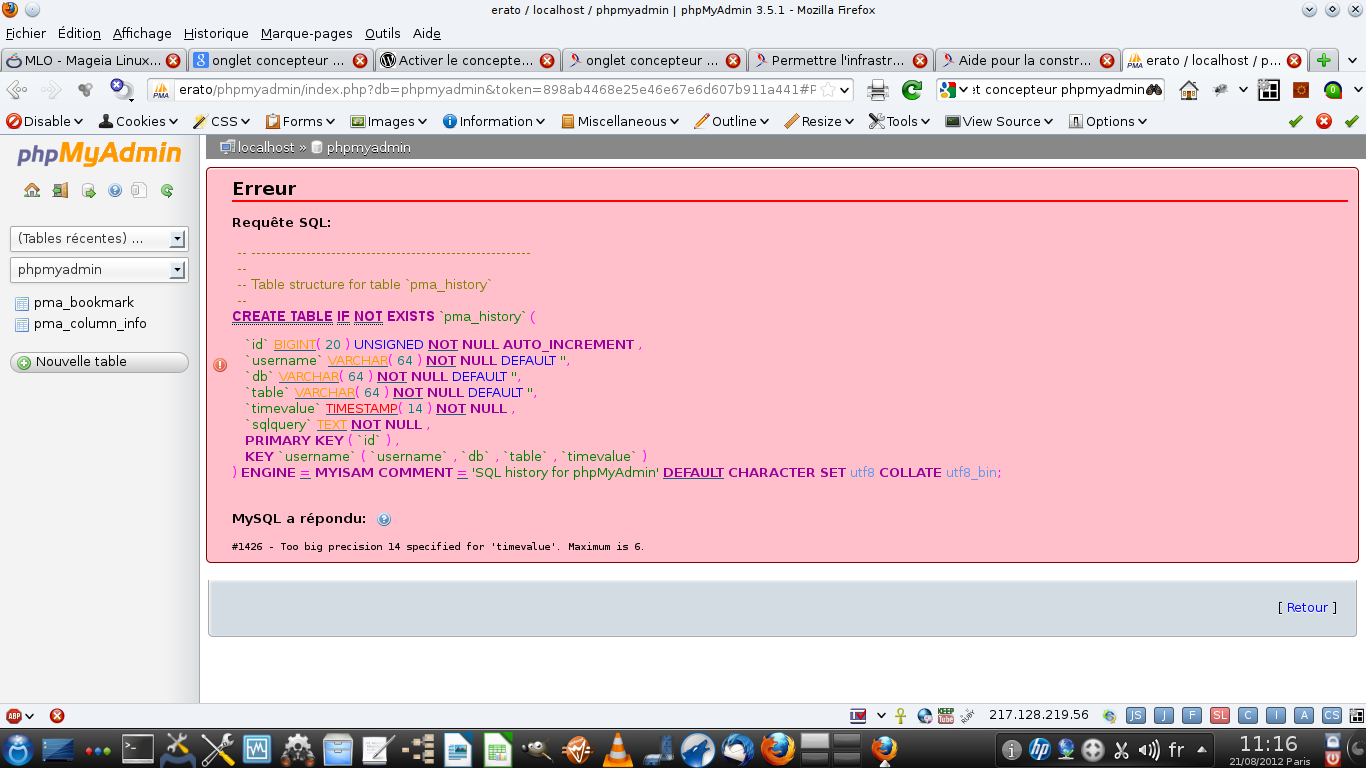Click the MySQL documentation help icon after 'MySQL a répondu'
This screenshot has height=768, width=1366.
384,519
